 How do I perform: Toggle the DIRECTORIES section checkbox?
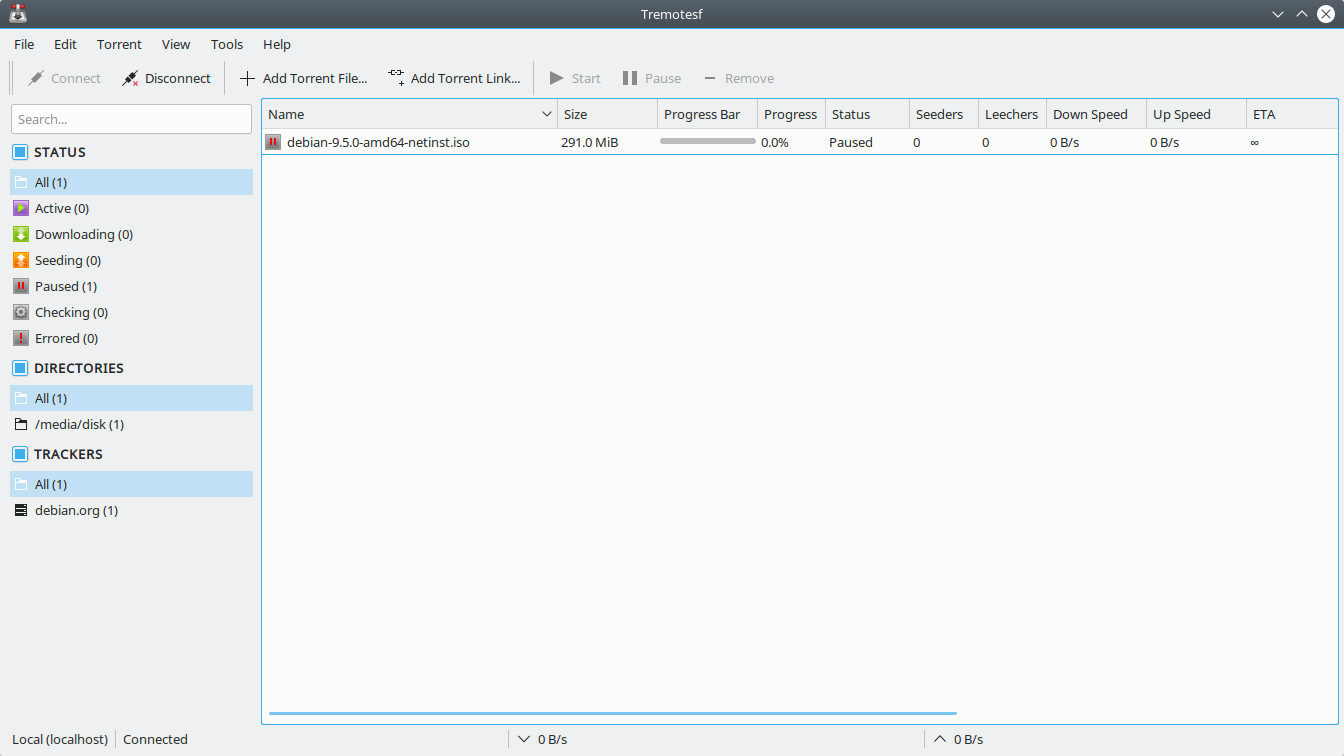coord(20,368)
